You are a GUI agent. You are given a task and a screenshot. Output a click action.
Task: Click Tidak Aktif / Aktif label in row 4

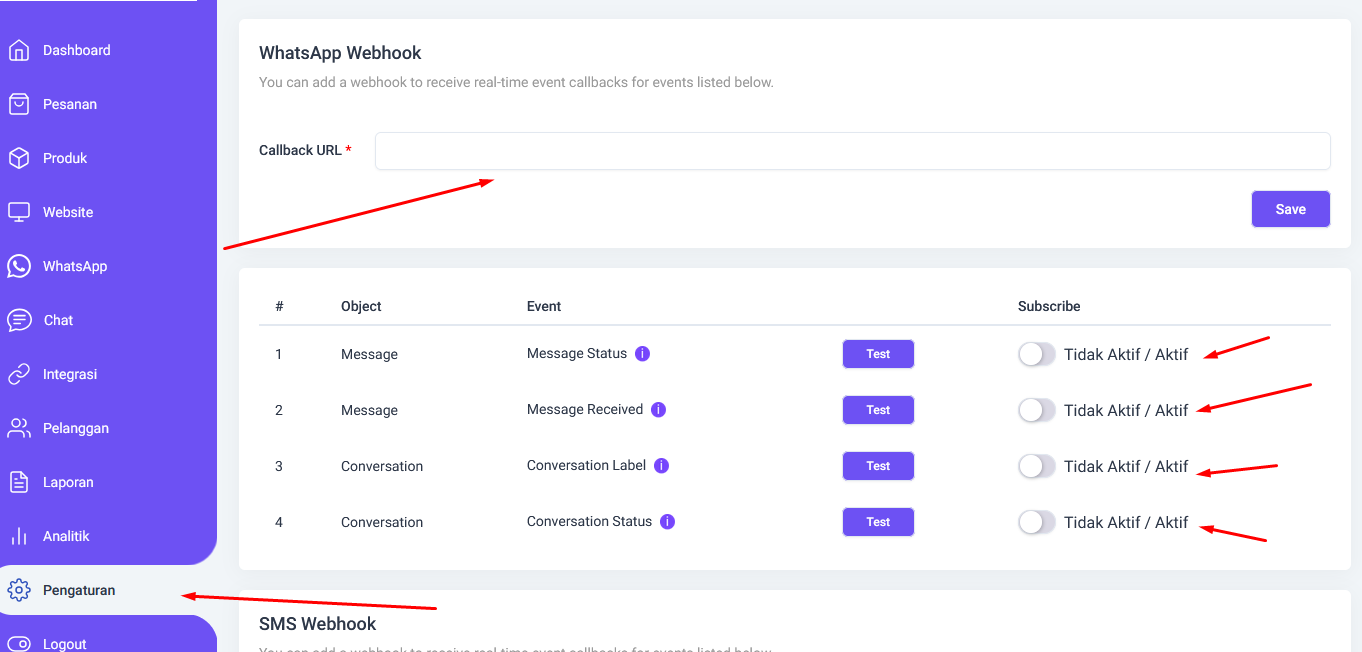(1126, 522)
